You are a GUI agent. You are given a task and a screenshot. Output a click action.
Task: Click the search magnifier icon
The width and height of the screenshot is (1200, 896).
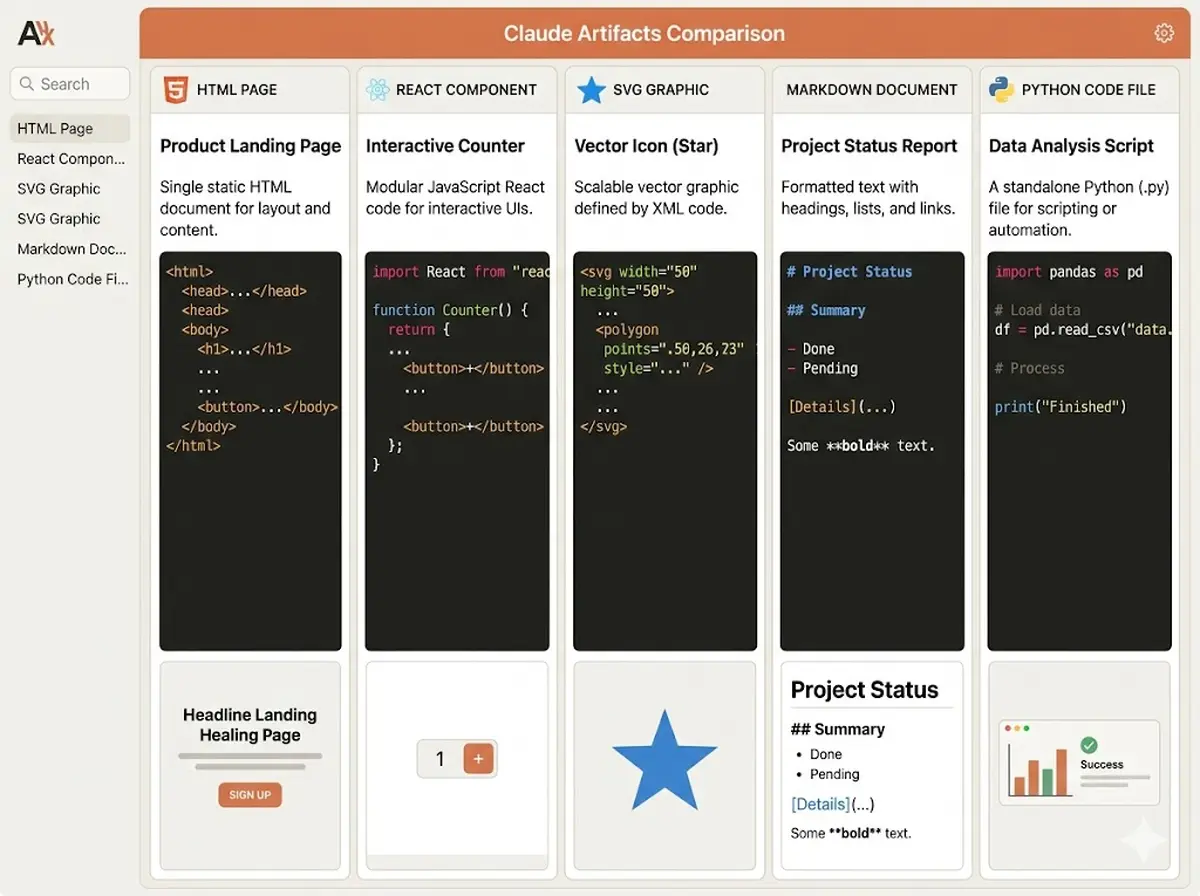27,84
